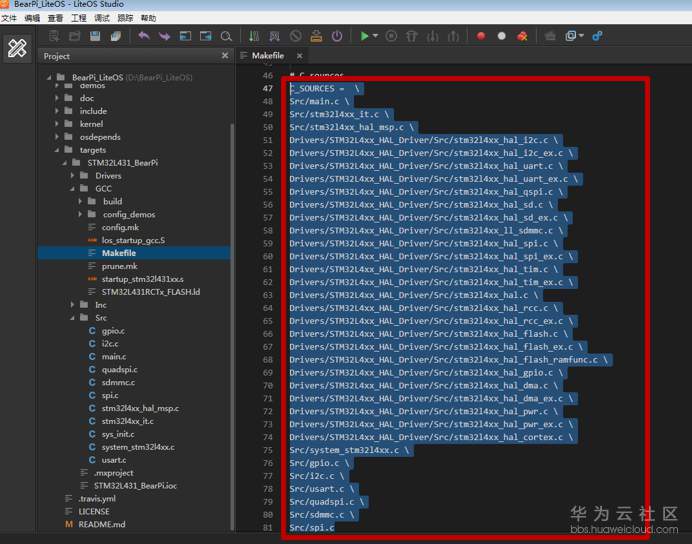Click the white dot breakpoint icon
This screenshot has width=692, height=544.
[x=502, y=36]
